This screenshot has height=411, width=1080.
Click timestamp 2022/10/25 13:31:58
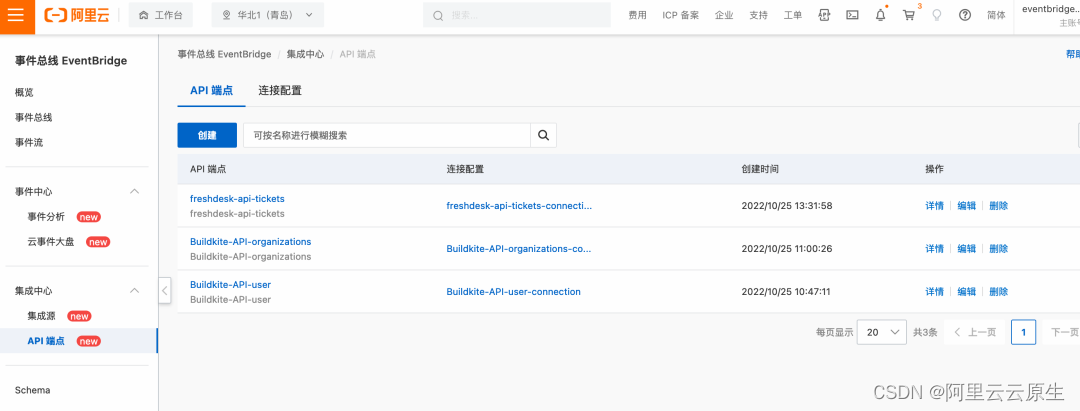tap(787, 205)
